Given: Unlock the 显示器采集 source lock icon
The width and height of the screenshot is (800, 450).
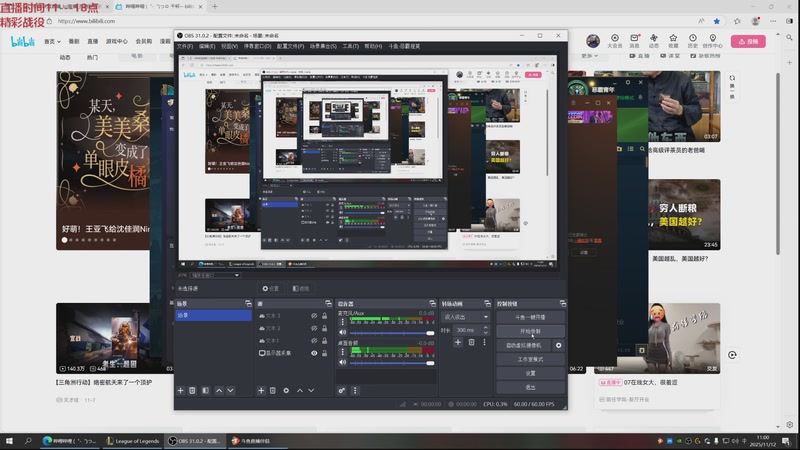Looking at the screenshot, I should click(x=324, y=353).
